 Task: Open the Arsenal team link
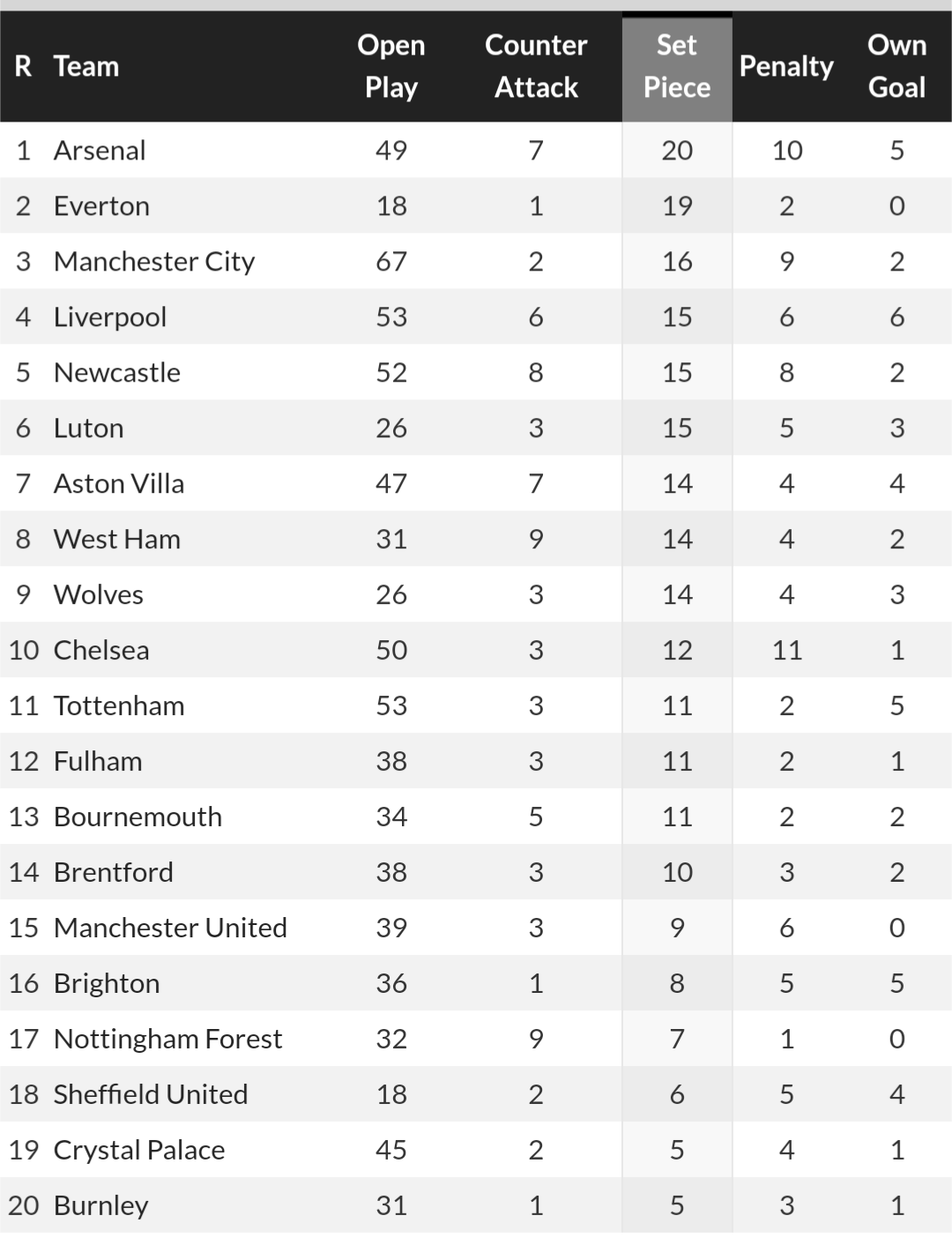[x=100, y=150]
